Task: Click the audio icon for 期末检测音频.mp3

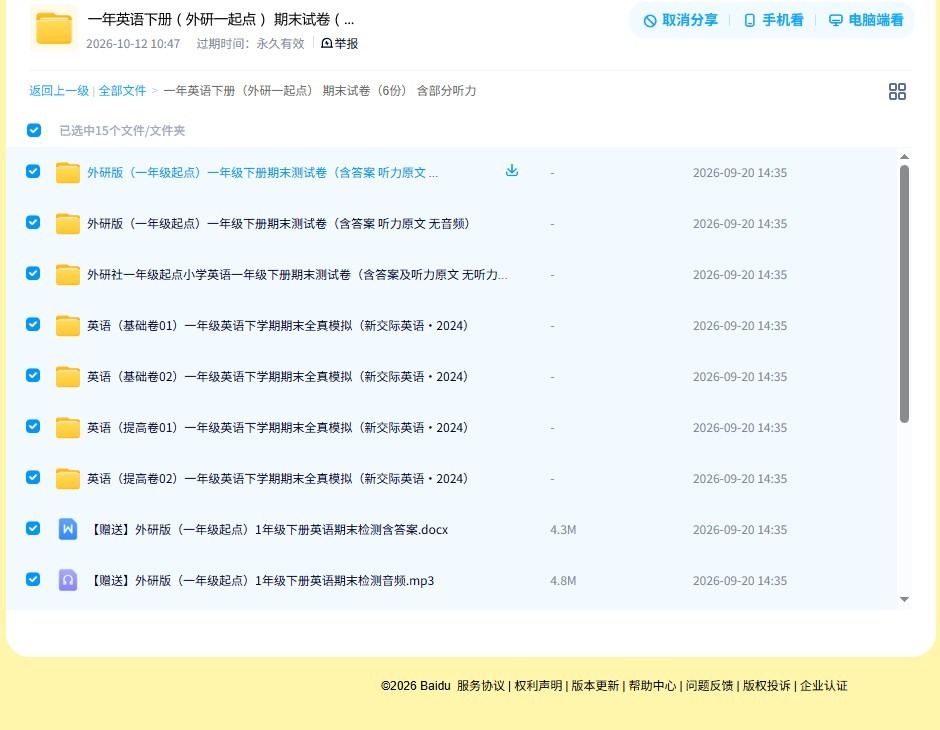Action: (x=68, y=580)
